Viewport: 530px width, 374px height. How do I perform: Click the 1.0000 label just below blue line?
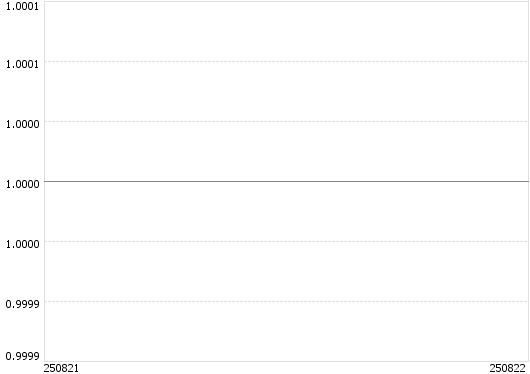[22, 244]
